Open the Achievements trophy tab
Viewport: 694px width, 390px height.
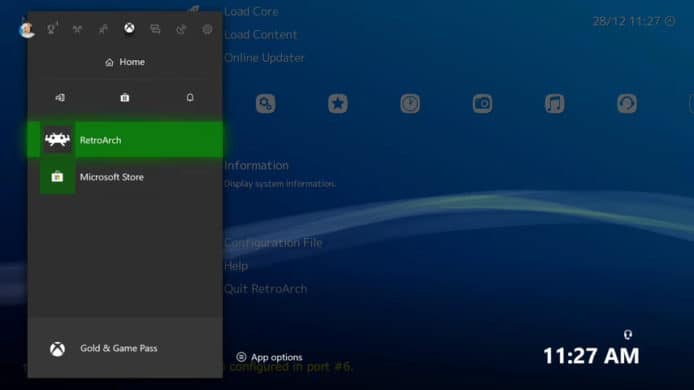pos(52,29)
